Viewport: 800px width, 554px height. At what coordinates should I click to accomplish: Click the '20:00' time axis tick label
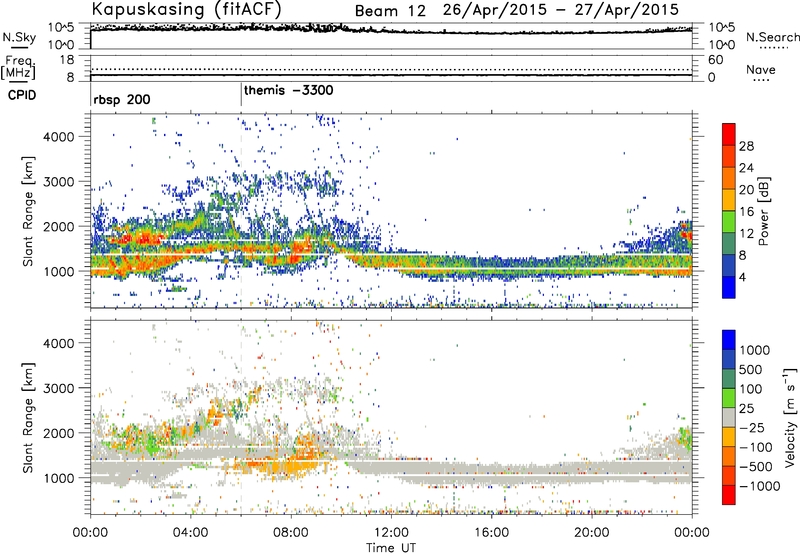[x=592, y=533]
